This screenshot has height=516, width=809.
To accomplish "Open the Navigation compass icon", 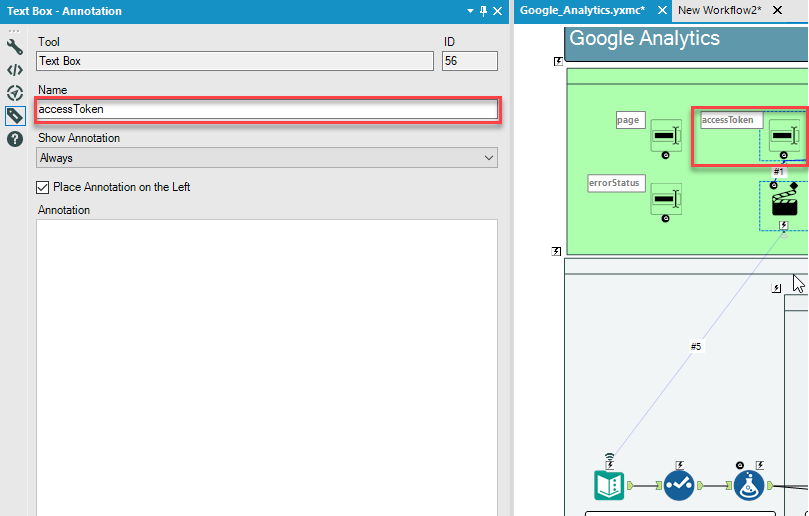I will pyautogui.click(x=14, y=93).
